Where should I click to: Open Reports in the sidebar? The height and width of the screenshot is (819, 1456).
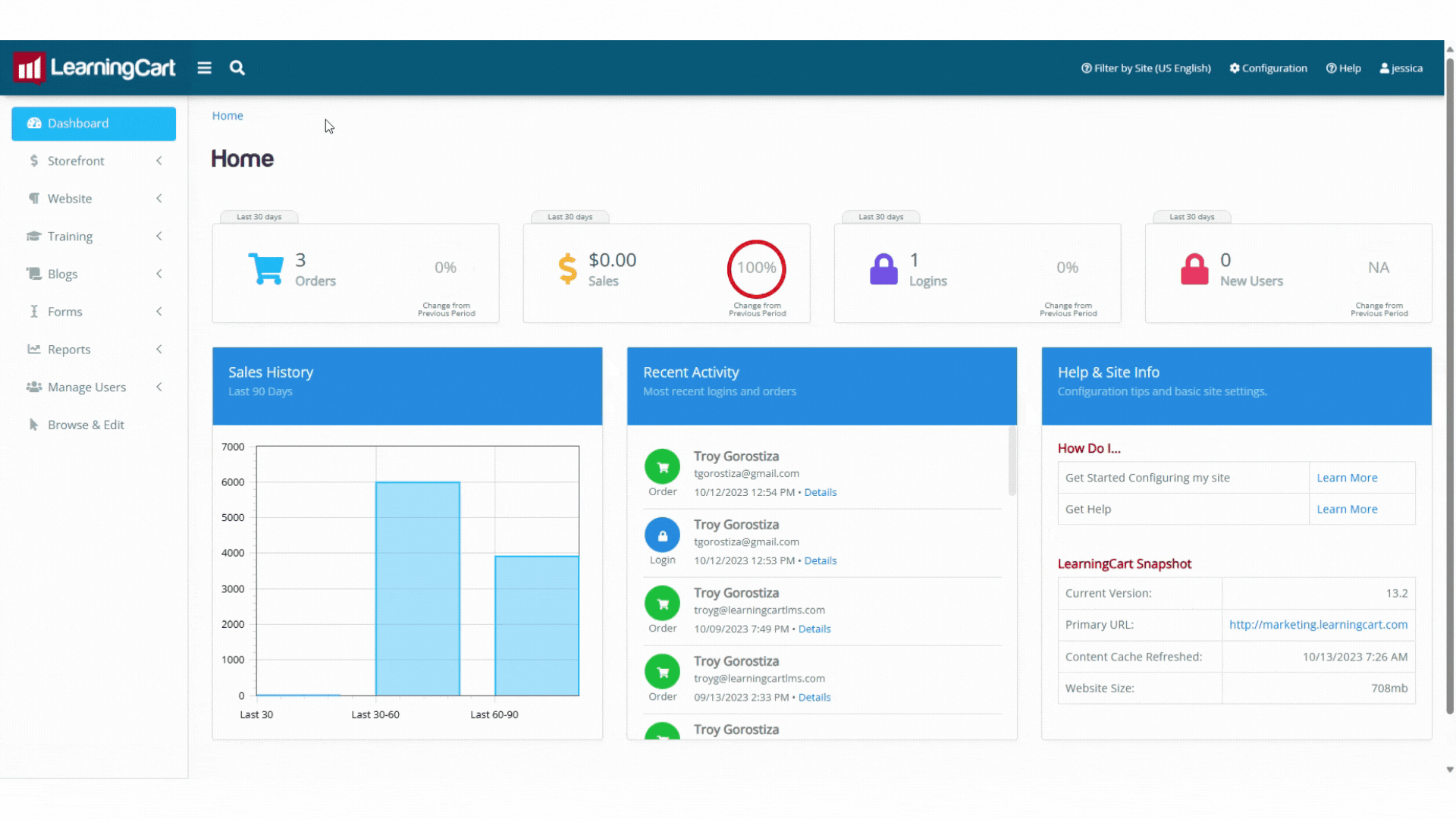(93, 349)
